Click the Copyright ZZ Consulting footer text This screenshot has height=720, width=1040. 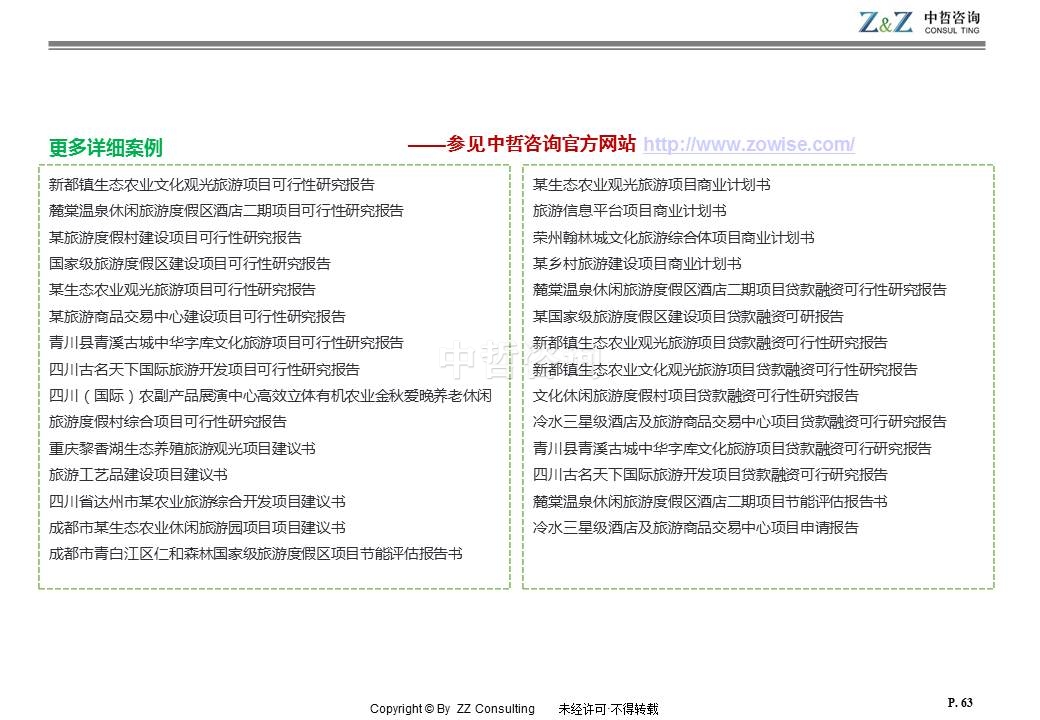point(452,709)
